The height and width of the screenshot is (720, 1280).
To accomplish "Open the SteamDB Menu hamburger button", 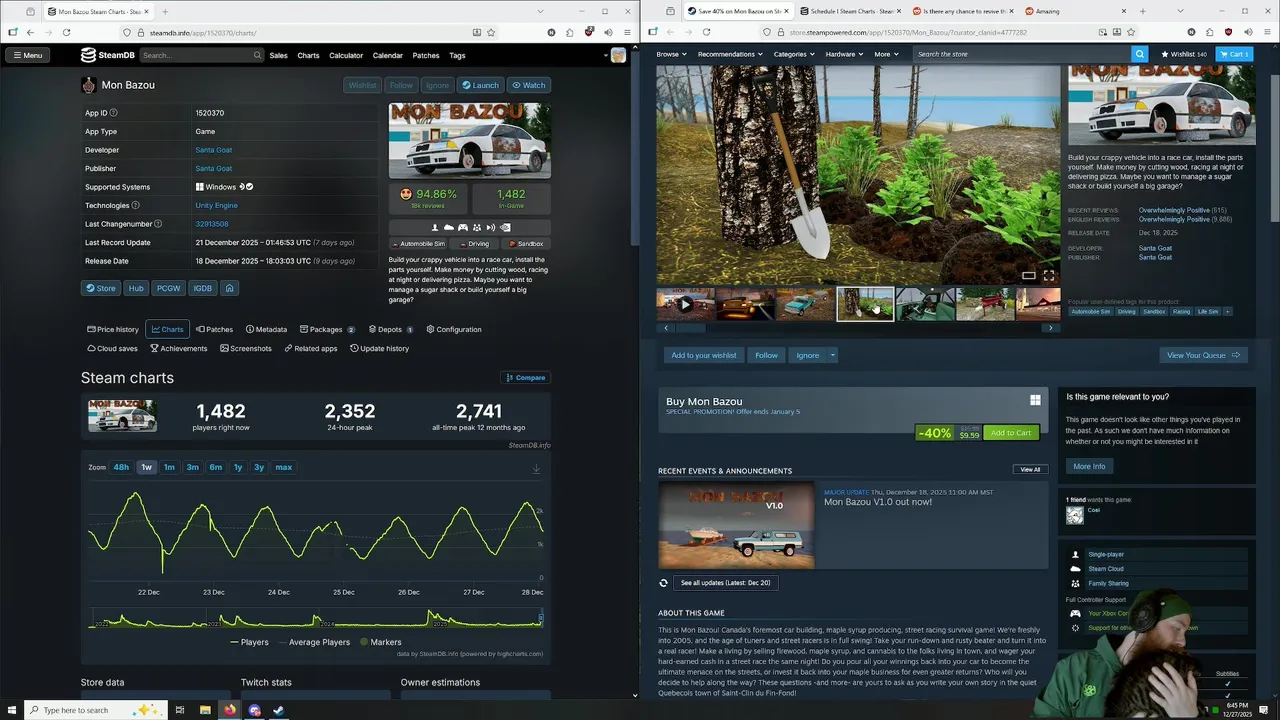I will click(x=28, y=55).
